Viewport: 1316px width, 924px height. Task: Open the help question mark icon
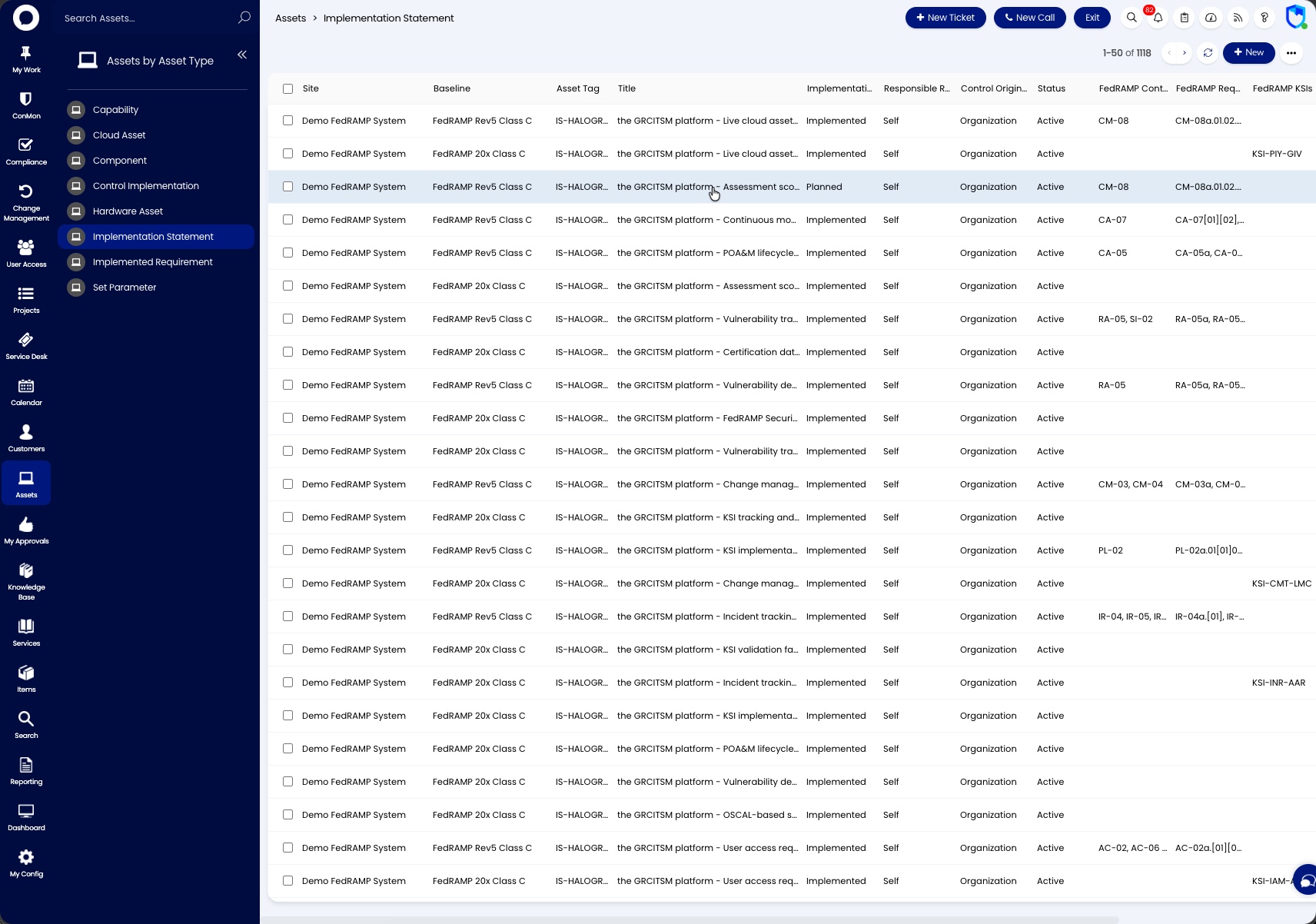1264,18
